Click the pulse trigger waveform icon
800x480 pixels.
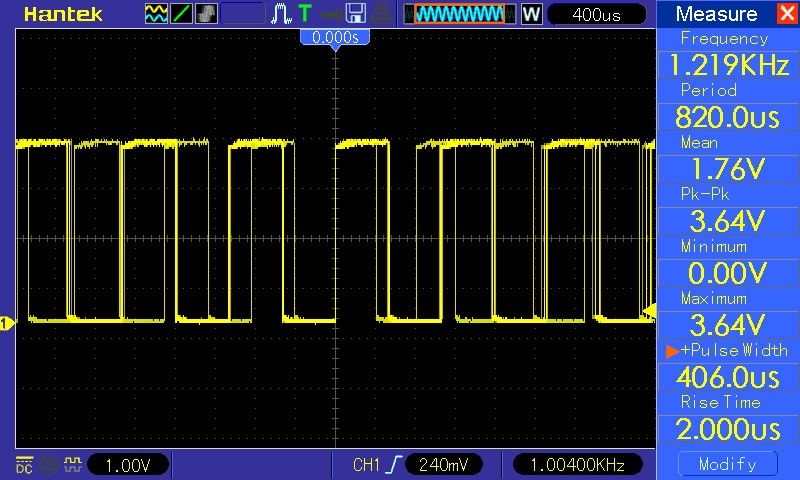coord(282,14)
